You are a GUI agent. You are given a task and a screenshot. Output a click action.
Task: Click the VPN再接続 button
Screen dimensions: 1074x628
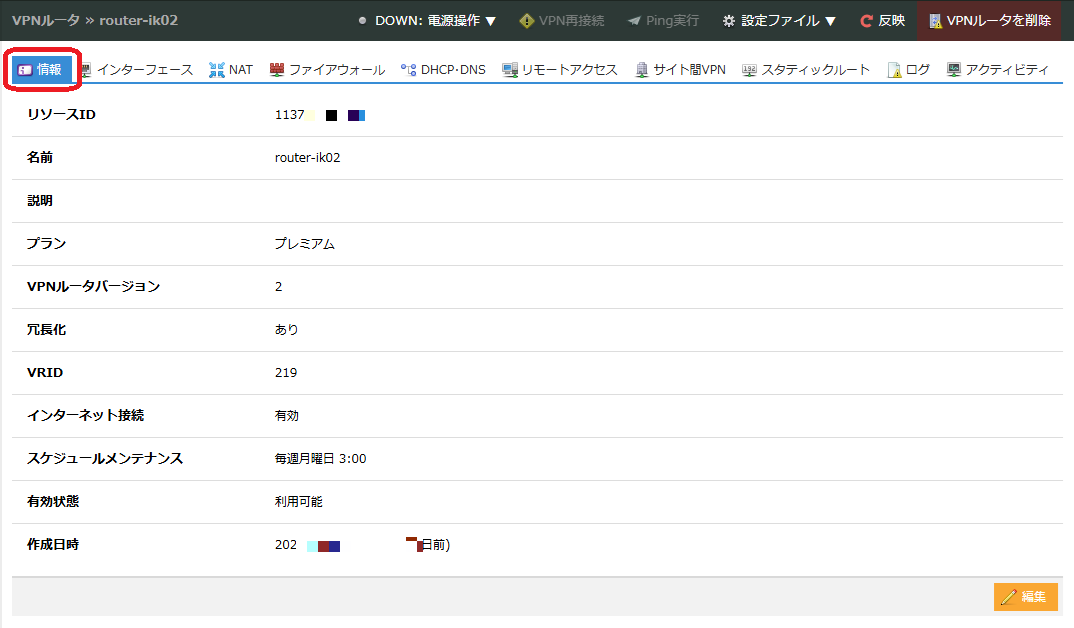point(562,21)
